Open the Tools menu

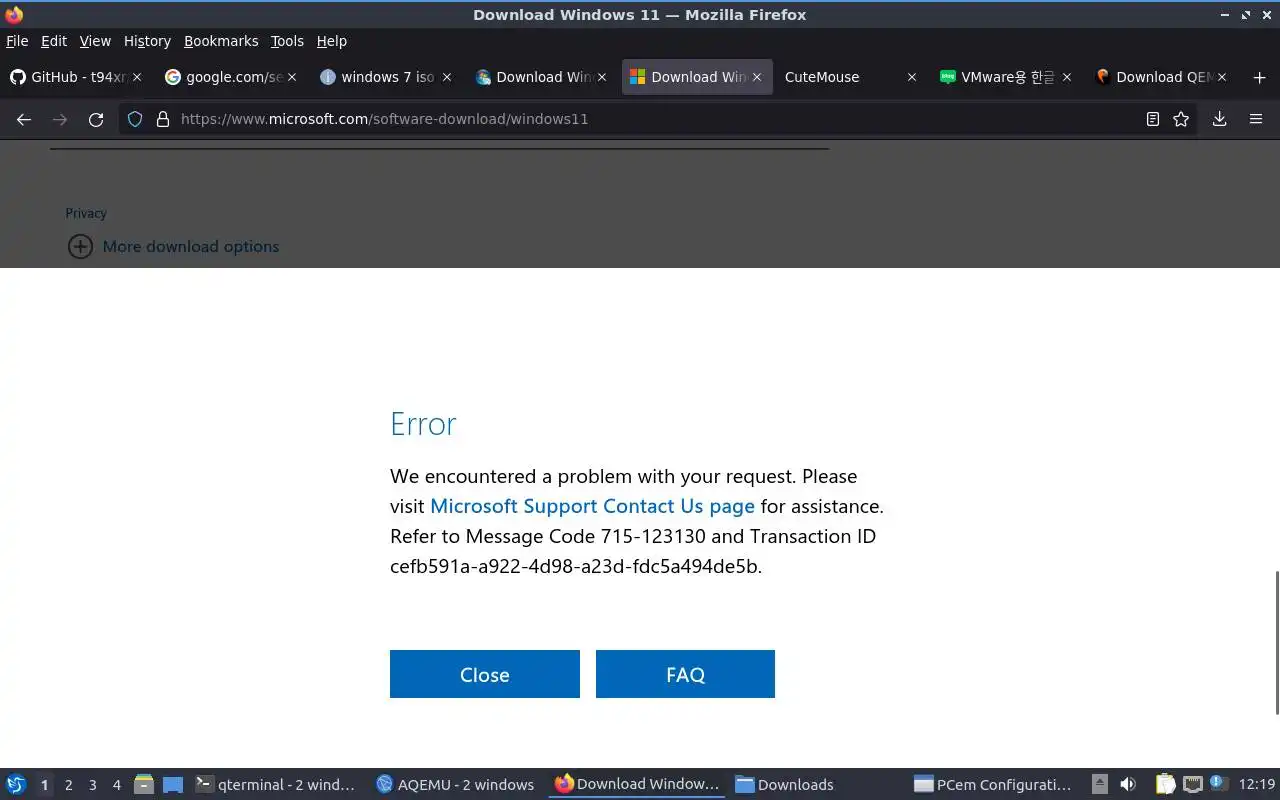point(287,41)
